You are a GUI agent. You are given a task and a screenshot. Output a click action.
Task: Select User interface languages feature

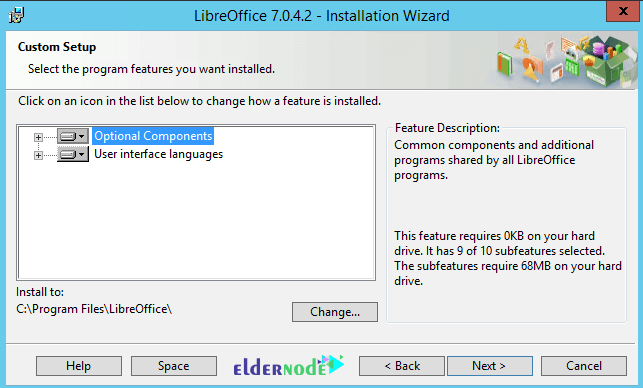[x=158, y=154]
